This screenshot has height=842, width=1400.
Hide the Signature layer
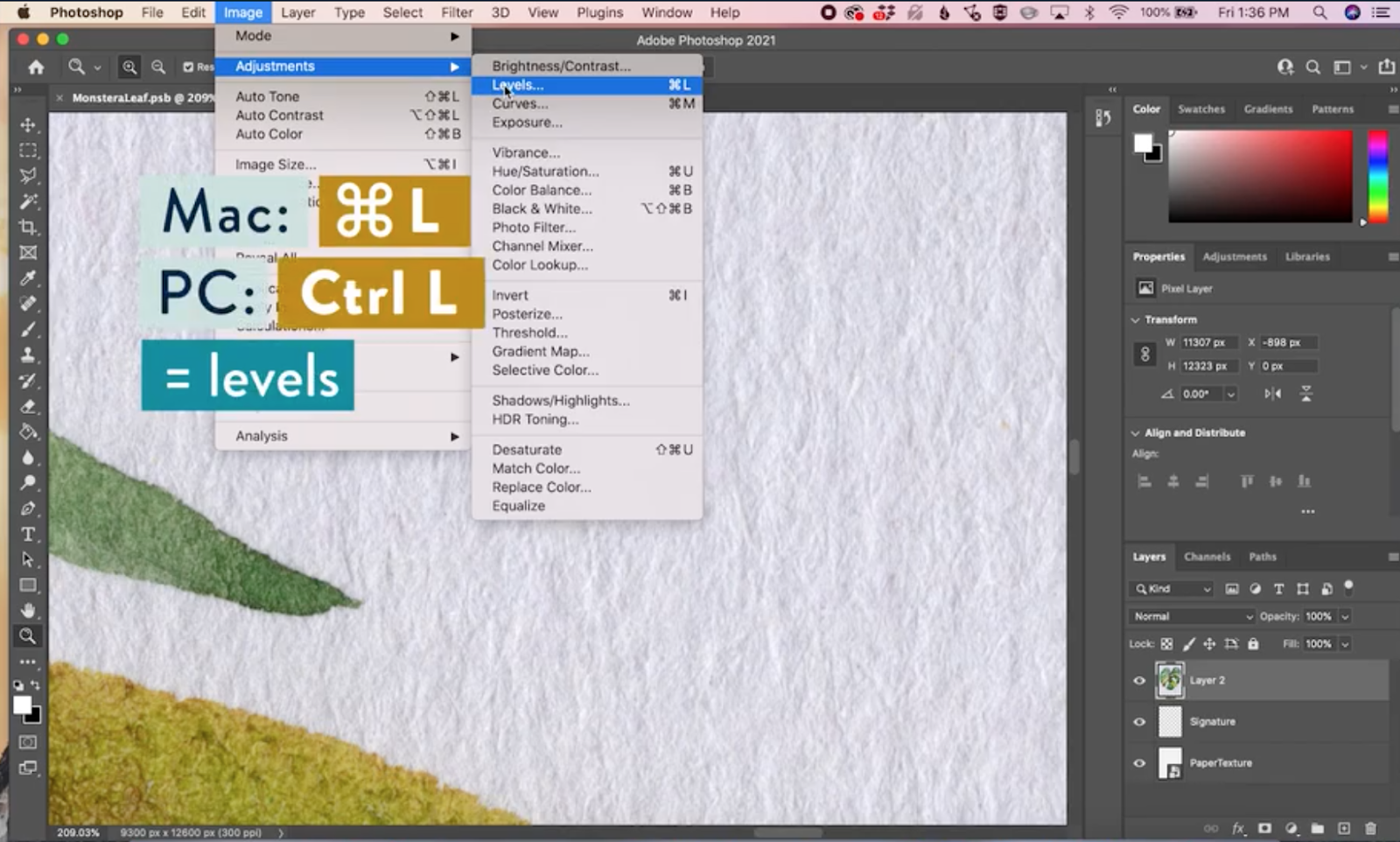pyautogui.click(x=1139, y=721)
